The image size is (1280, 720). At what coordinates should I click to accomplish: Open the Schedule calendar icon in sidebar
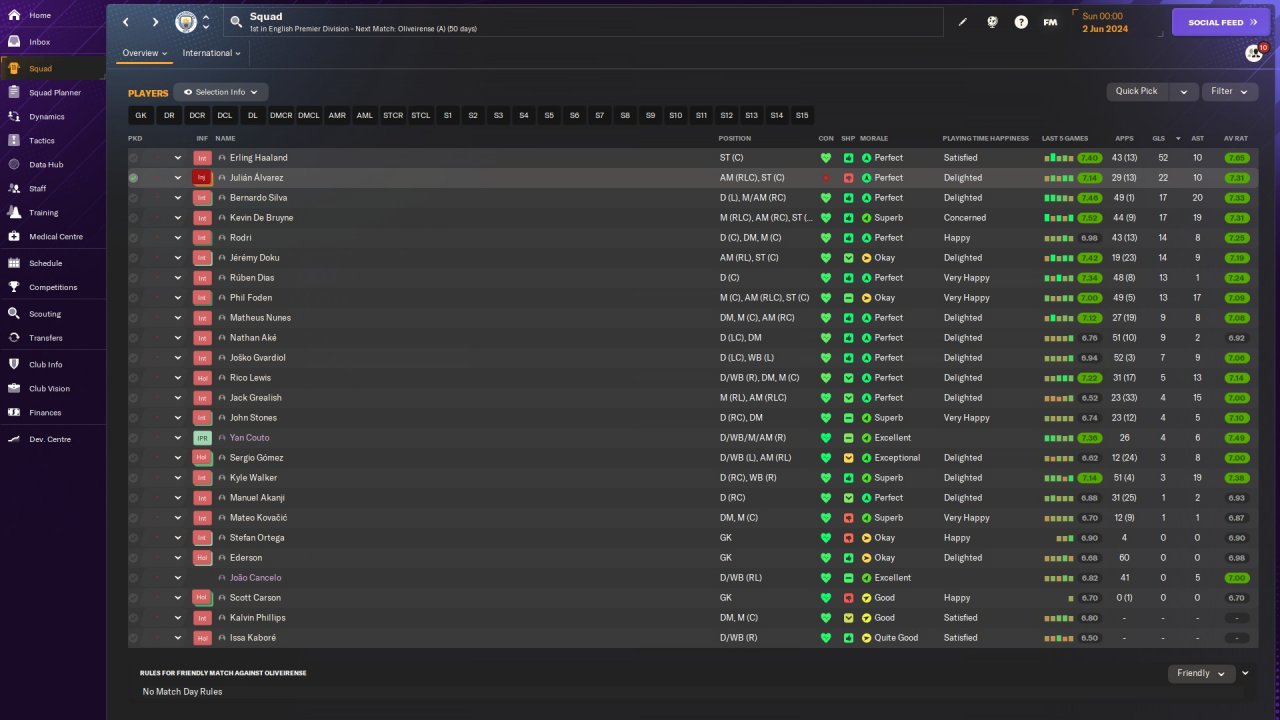click(x=14, y=263)
